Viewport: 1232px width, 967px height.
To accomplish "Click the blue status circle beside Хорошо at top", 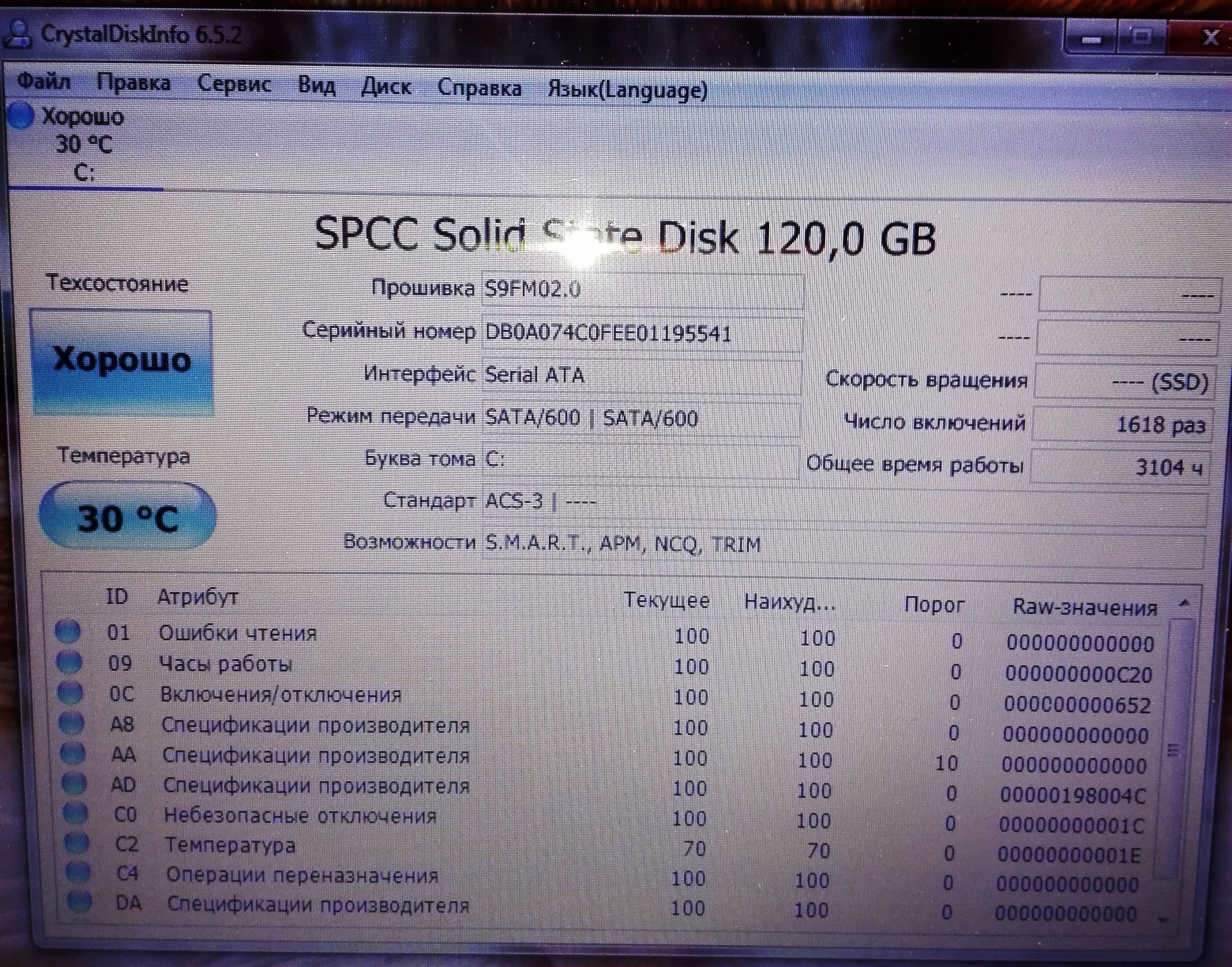I will pos(21,116).
